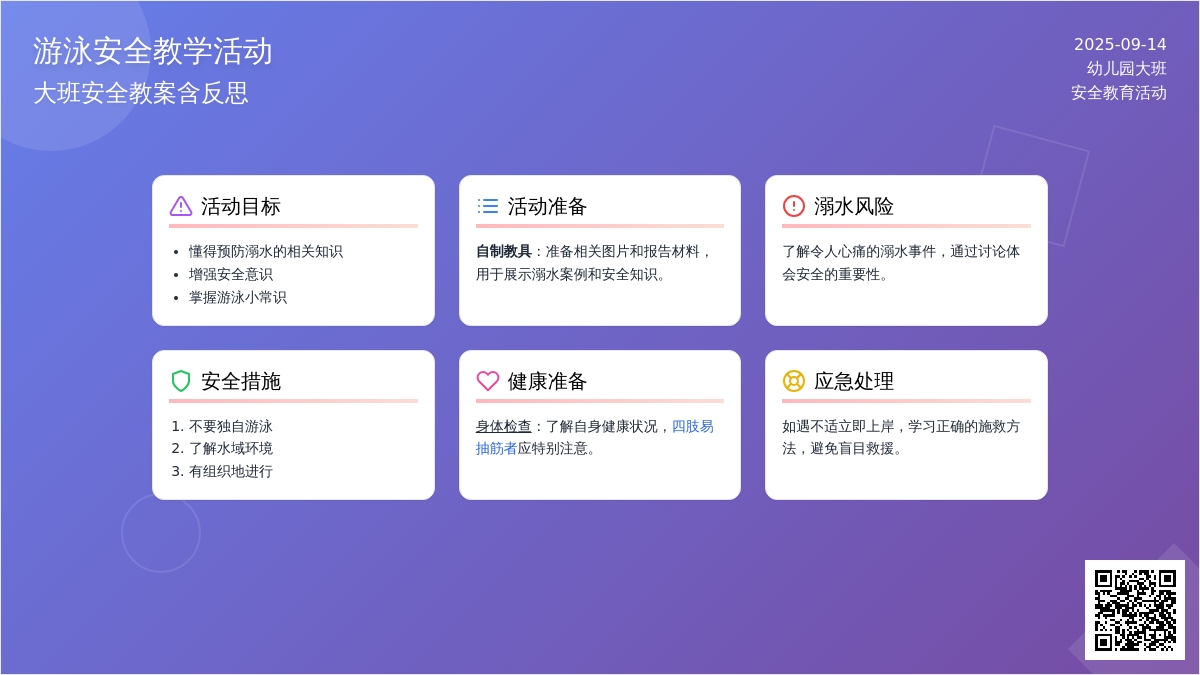Select bullet item 增强安全意识

click(x=230, y=274)
